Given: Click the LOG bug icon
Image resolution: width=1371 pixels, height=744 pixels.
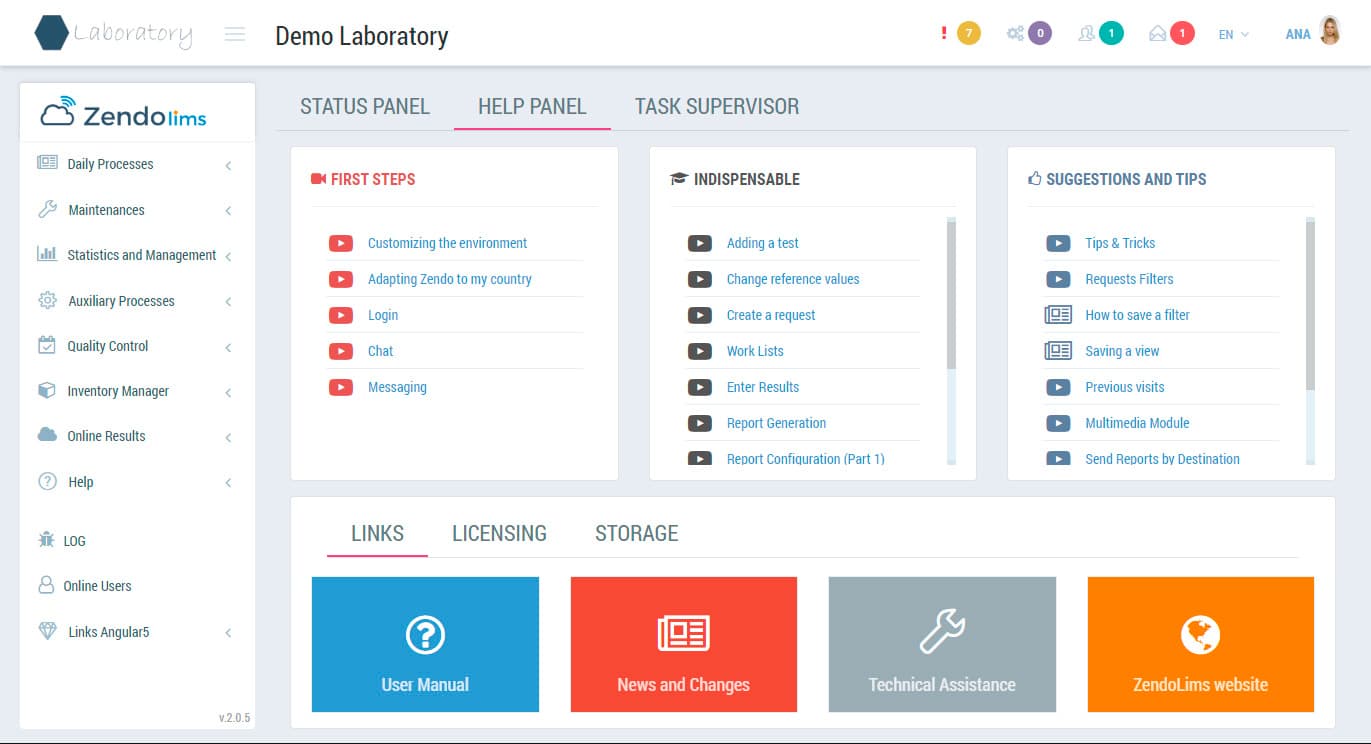Looking at the screenshot, I should (x=46, y=539).
